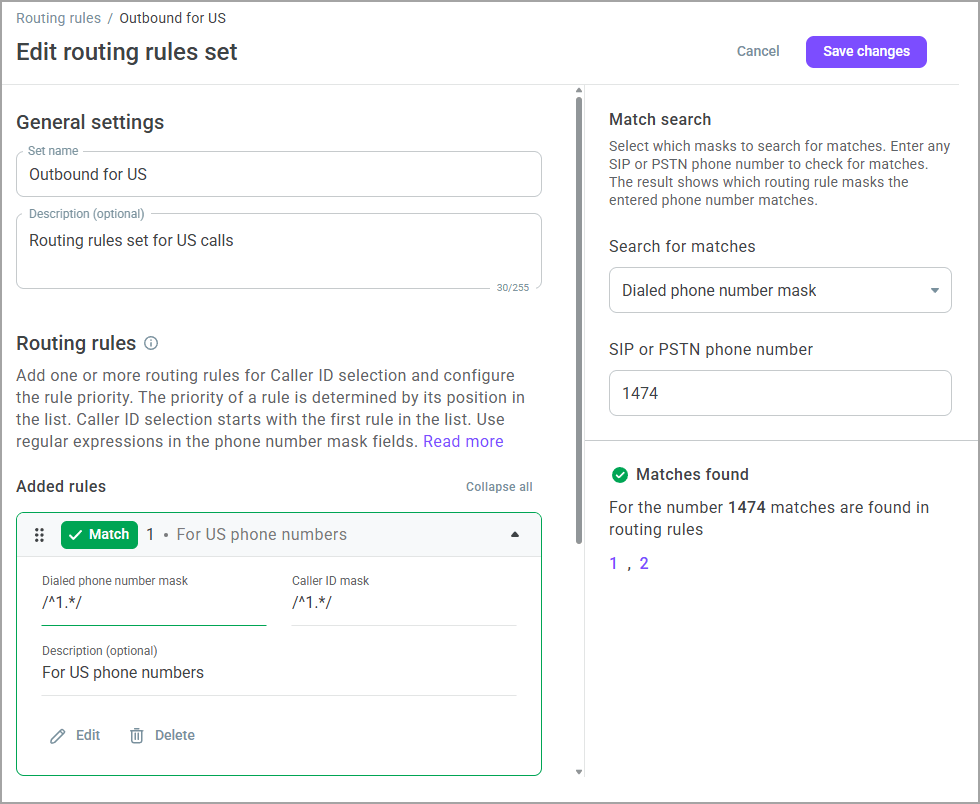Click the Routing rules info icon
The height and width of the screenshot is (804, 980).
(x=151, y=343)
